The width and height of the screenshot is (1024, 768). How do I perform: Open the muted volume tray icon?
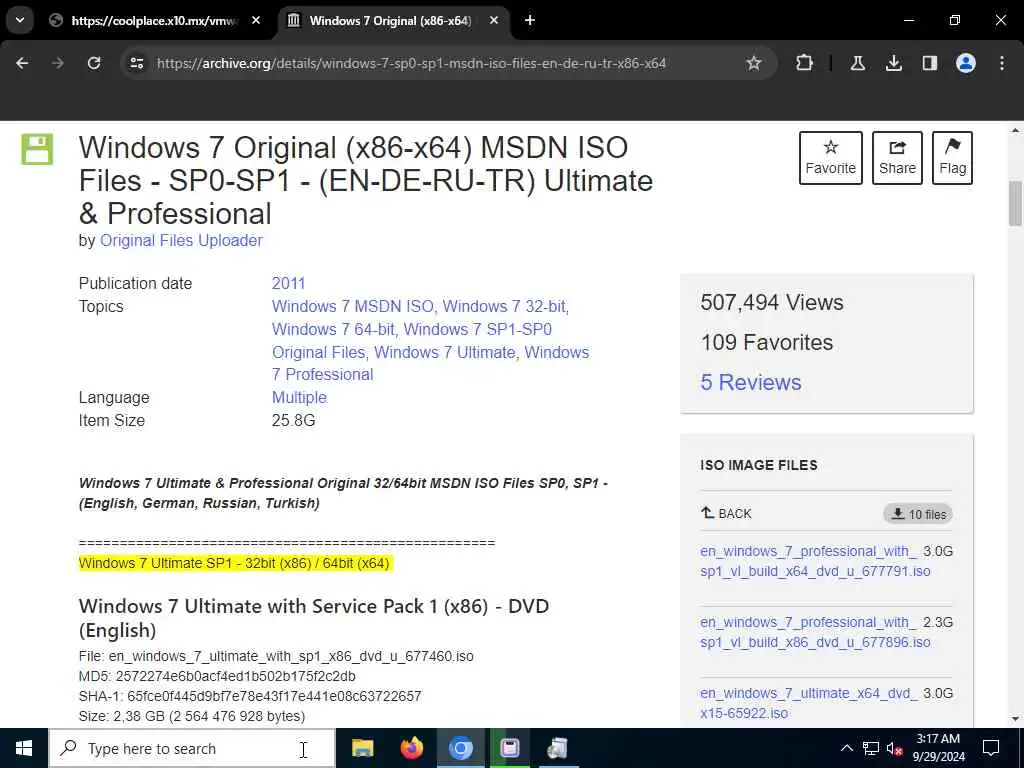(895, 748)
